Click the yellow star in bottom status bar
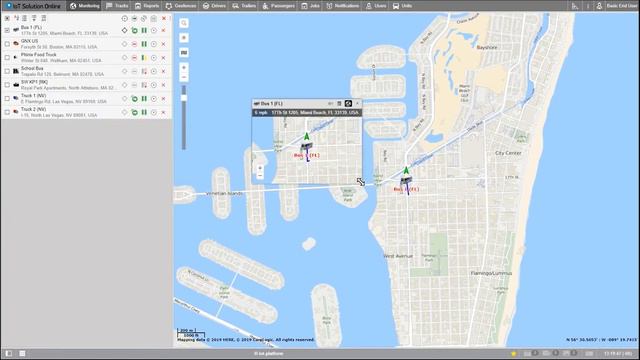The height and width of the screenshot is (360, 640). (x=513, y=353)
